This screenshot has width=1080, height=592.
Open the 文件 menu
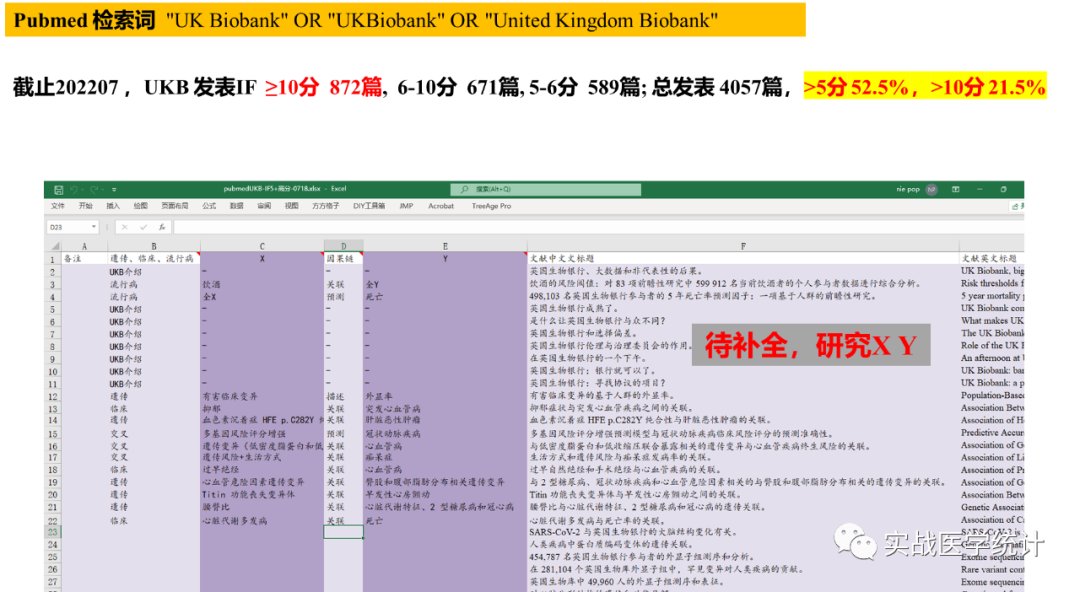point(58,206)
